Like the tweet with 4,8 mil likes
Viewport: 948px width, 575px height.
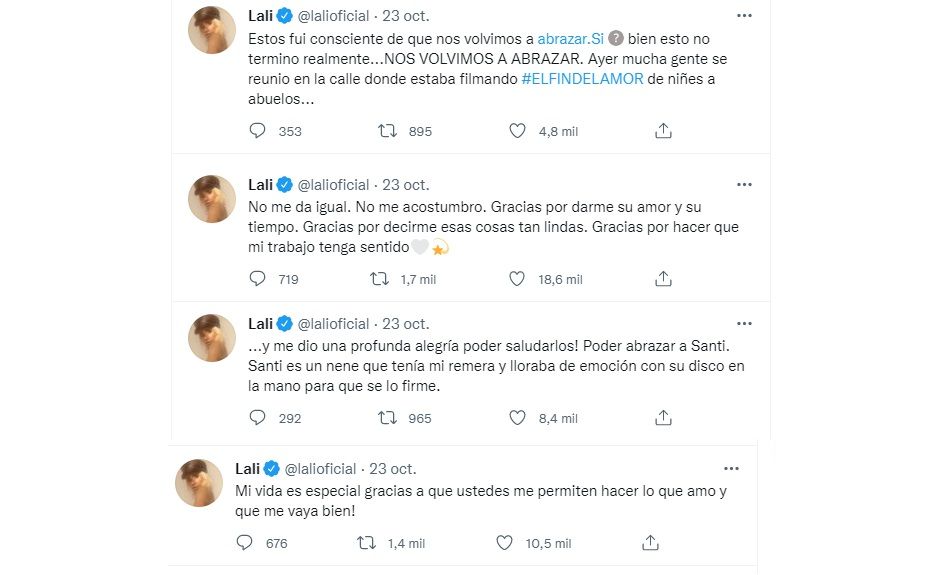tap(517, 131)
